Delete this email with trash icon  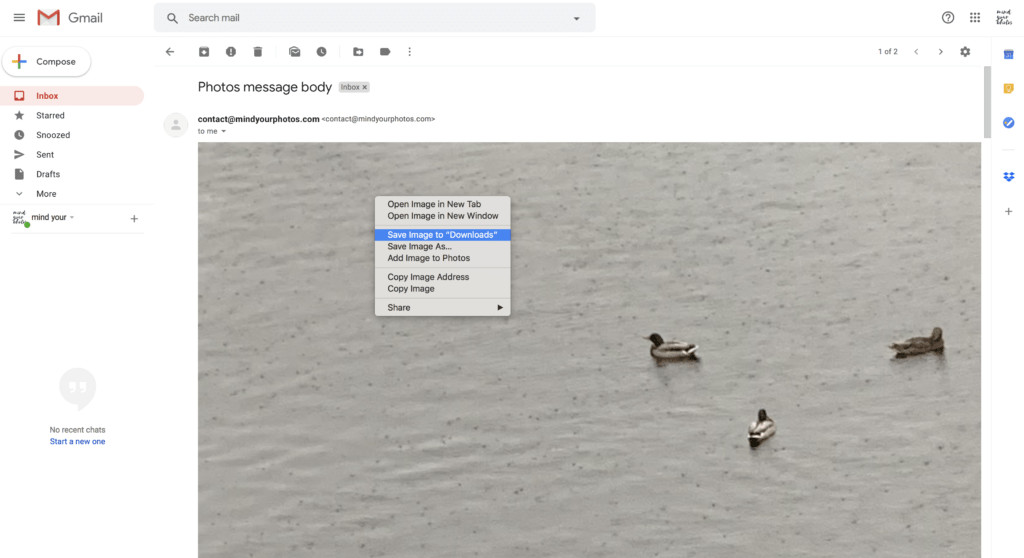(x=258, y=52)
